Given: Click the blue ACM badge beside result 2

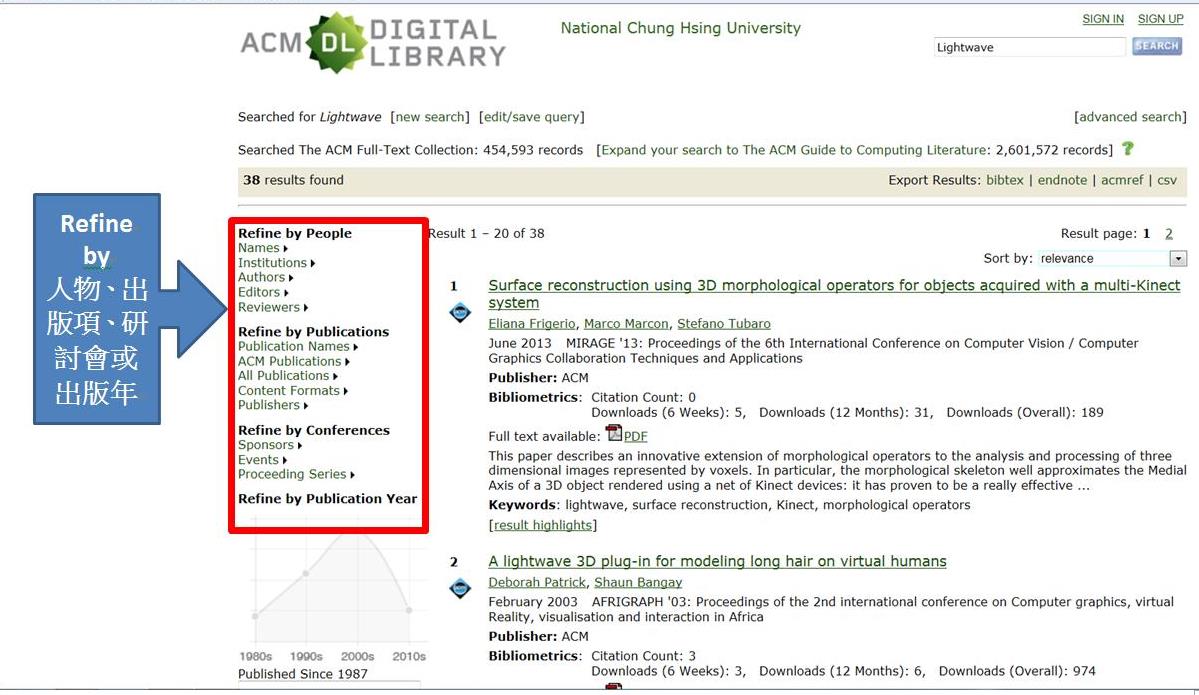Looking at the screenshot, I should point(460,588).
